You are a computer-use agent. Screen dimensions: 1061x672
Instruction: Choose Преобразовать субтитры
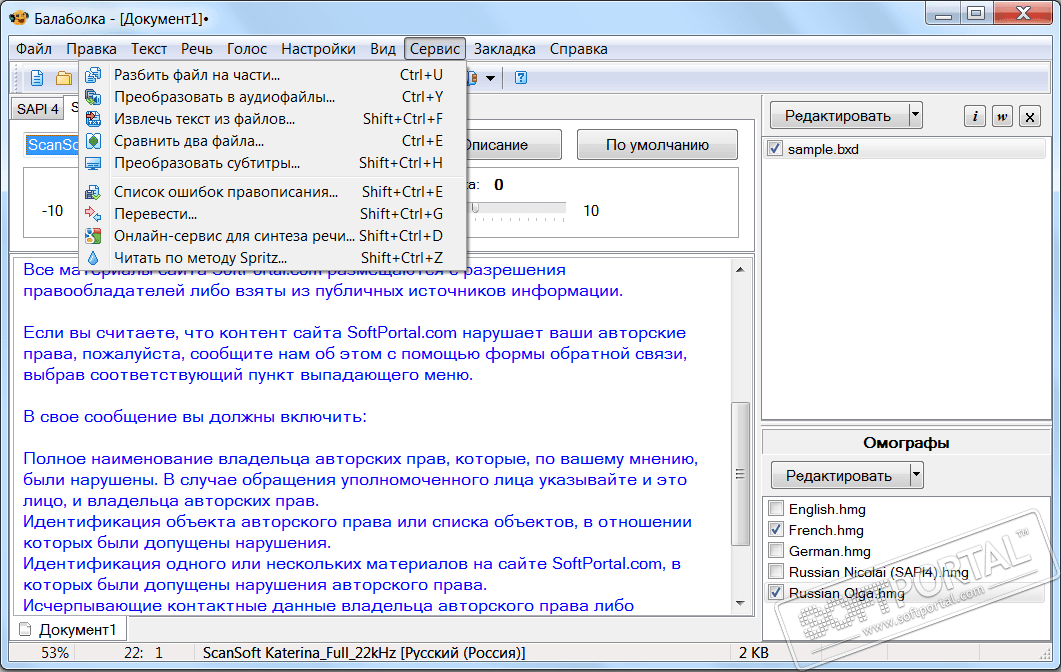pos(273,163)
